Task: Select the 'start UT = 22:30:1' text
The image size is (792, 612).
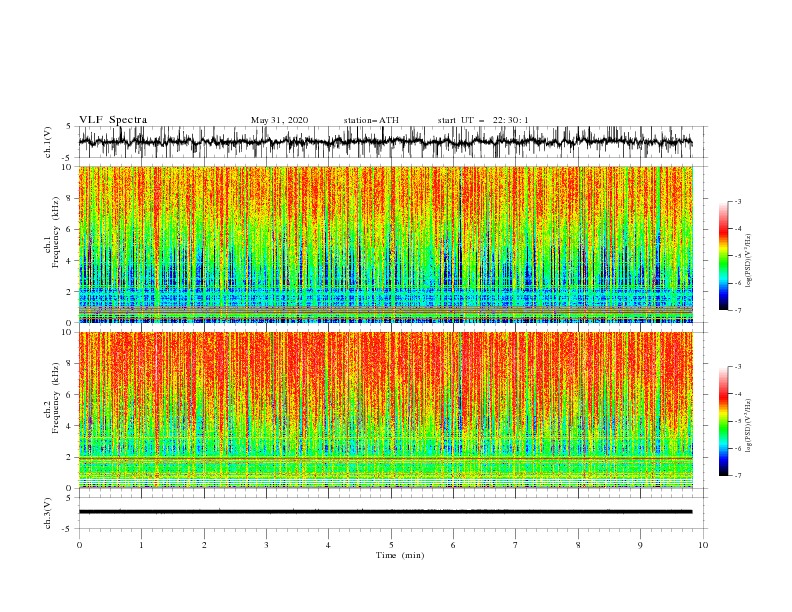Action: [x=483, y=120]
